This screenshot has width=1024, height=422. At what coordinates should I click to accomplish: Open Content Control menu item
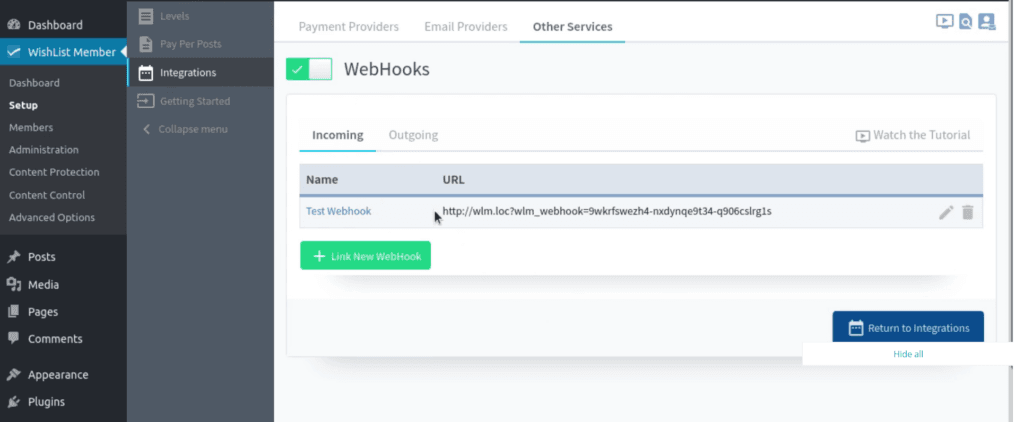pos(47,195)
